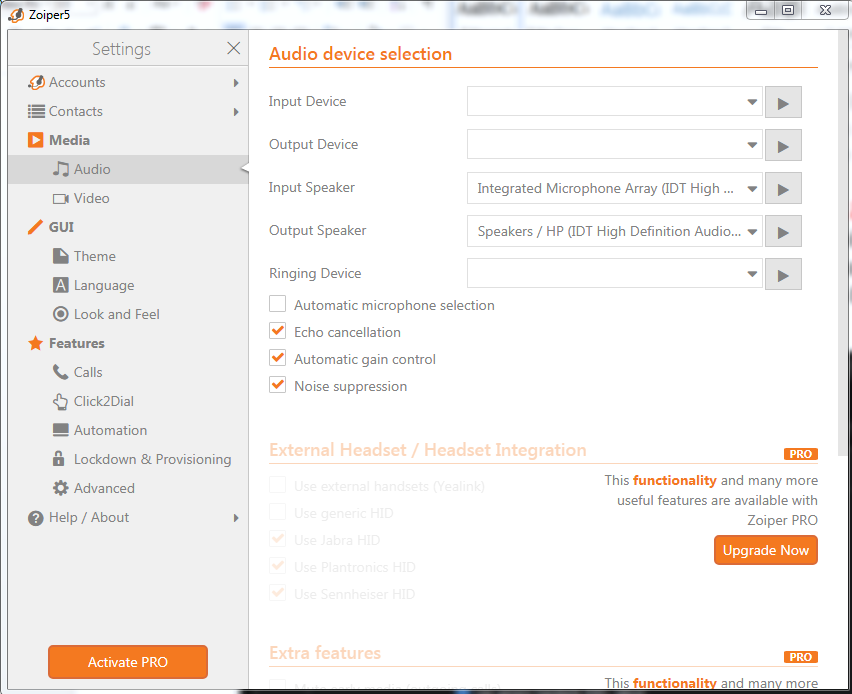Toggle Use Jabra HID checkbox
The height and width of the screenshot is (694, 852).
click(x=278, y=539)
